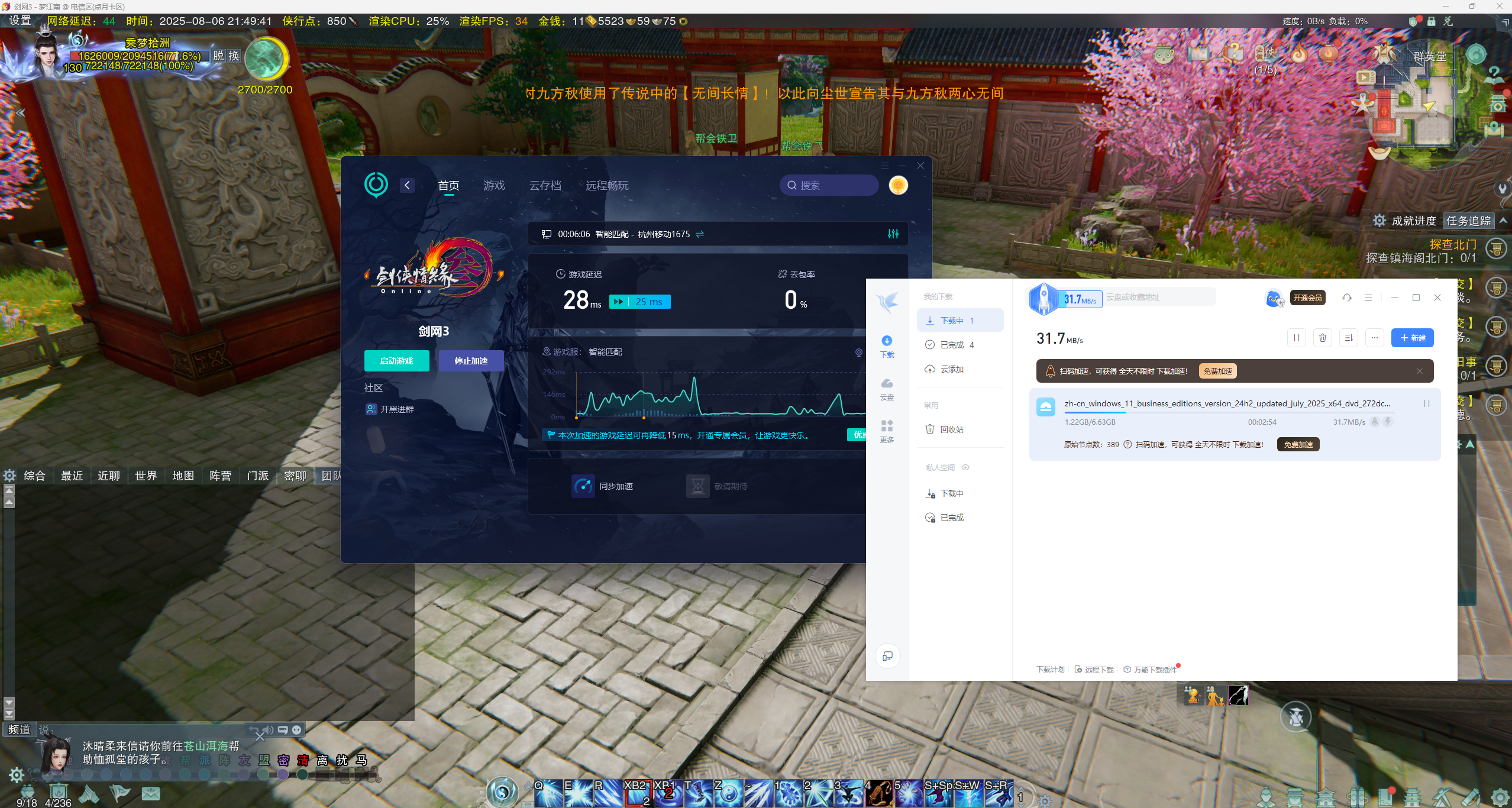The height and width of the screenshot is (808, 1512).
Task: Switch to the 云存档 tab
Action: click(x=545, y=186)
